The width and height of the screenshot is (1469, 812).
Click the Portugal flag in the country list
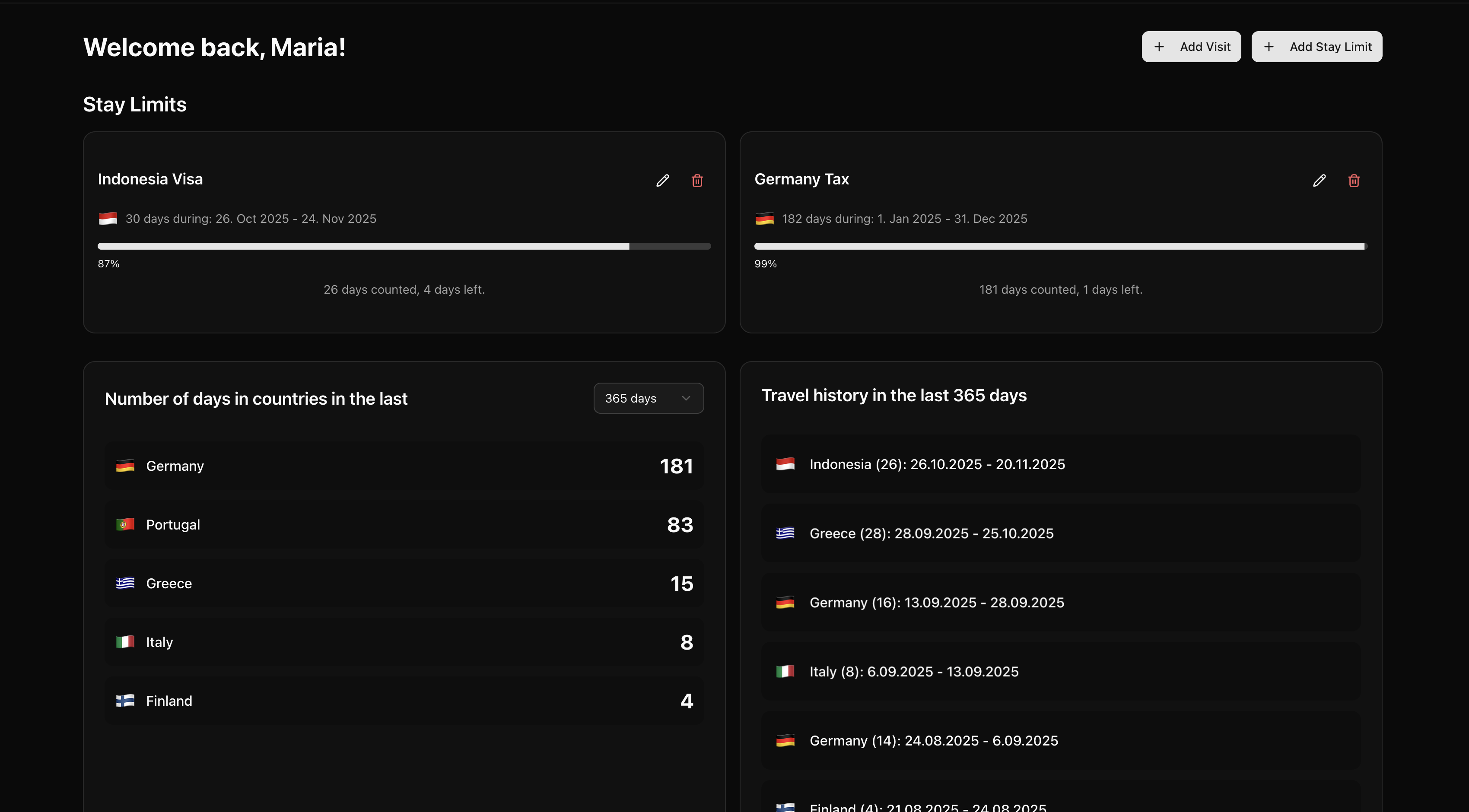point(125,524)
